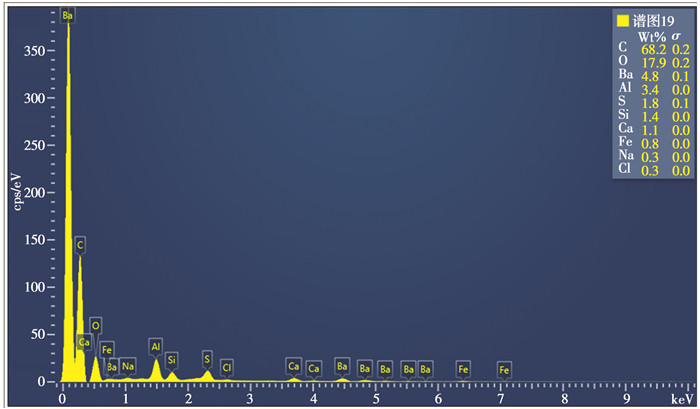
Task: Select the Na peak label
Action: coord(128,366)
